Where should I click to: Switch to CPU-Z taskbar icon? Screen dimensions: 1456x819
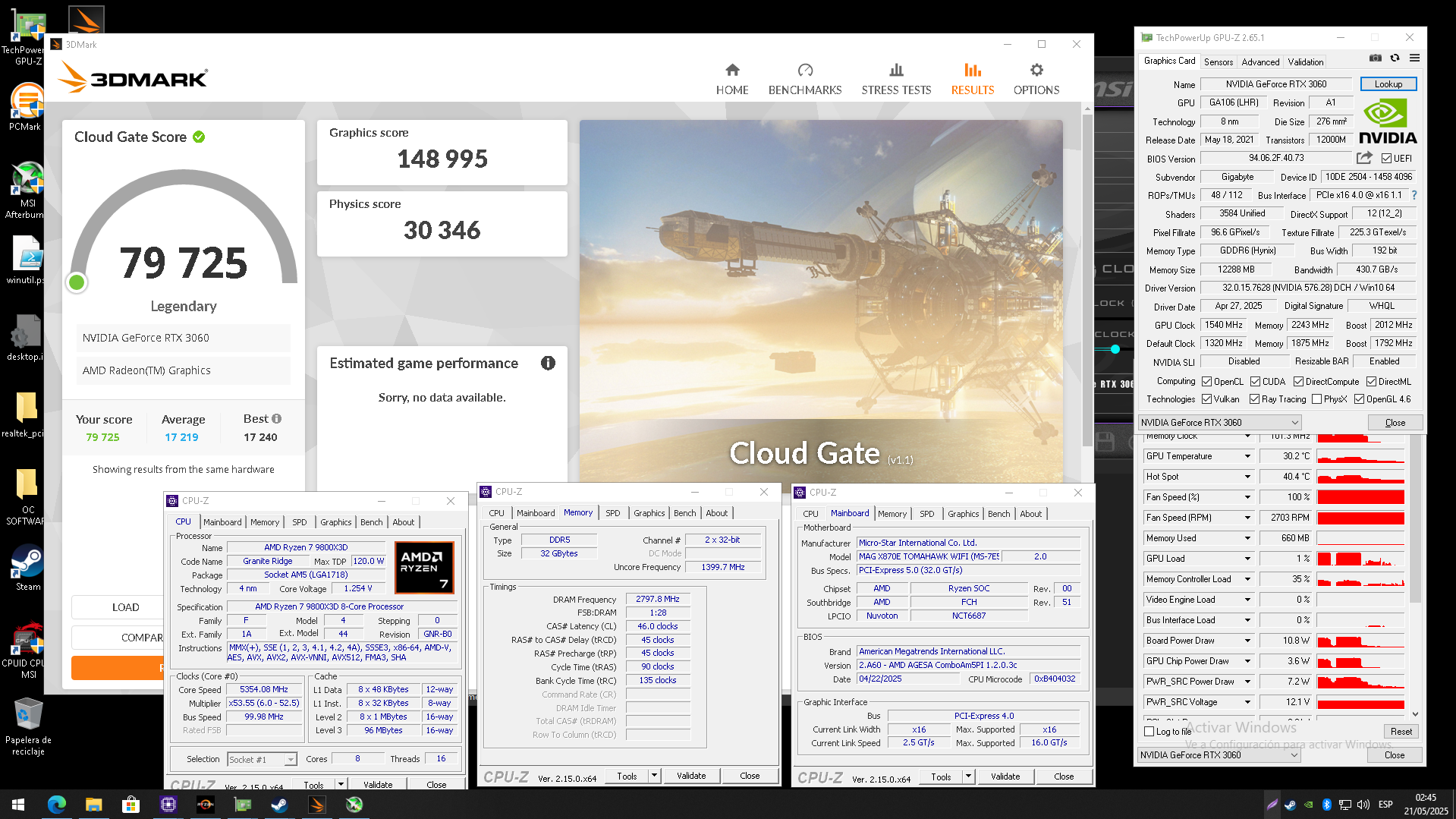[x=168, y=805]
